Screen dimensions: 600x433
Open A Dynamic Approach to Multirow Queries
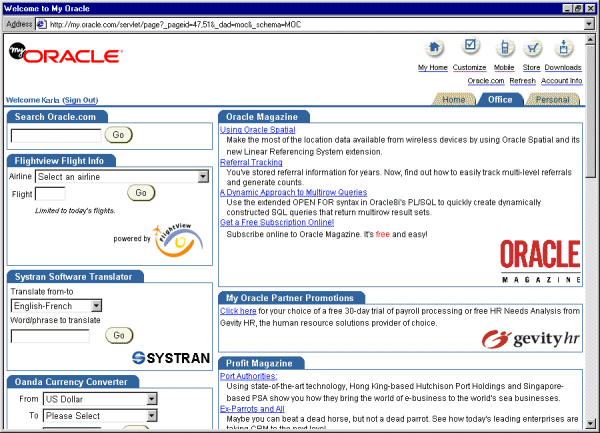point(293,192)
